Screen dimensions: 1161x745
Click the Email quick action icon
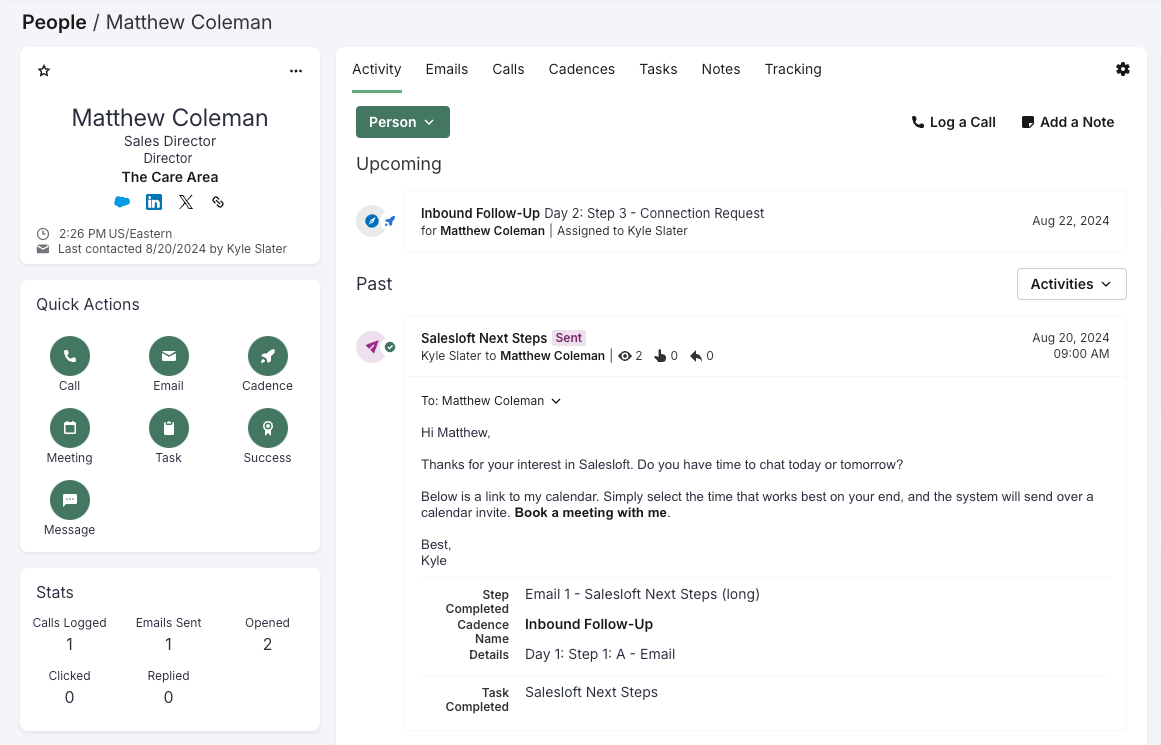tap(169, 356)
